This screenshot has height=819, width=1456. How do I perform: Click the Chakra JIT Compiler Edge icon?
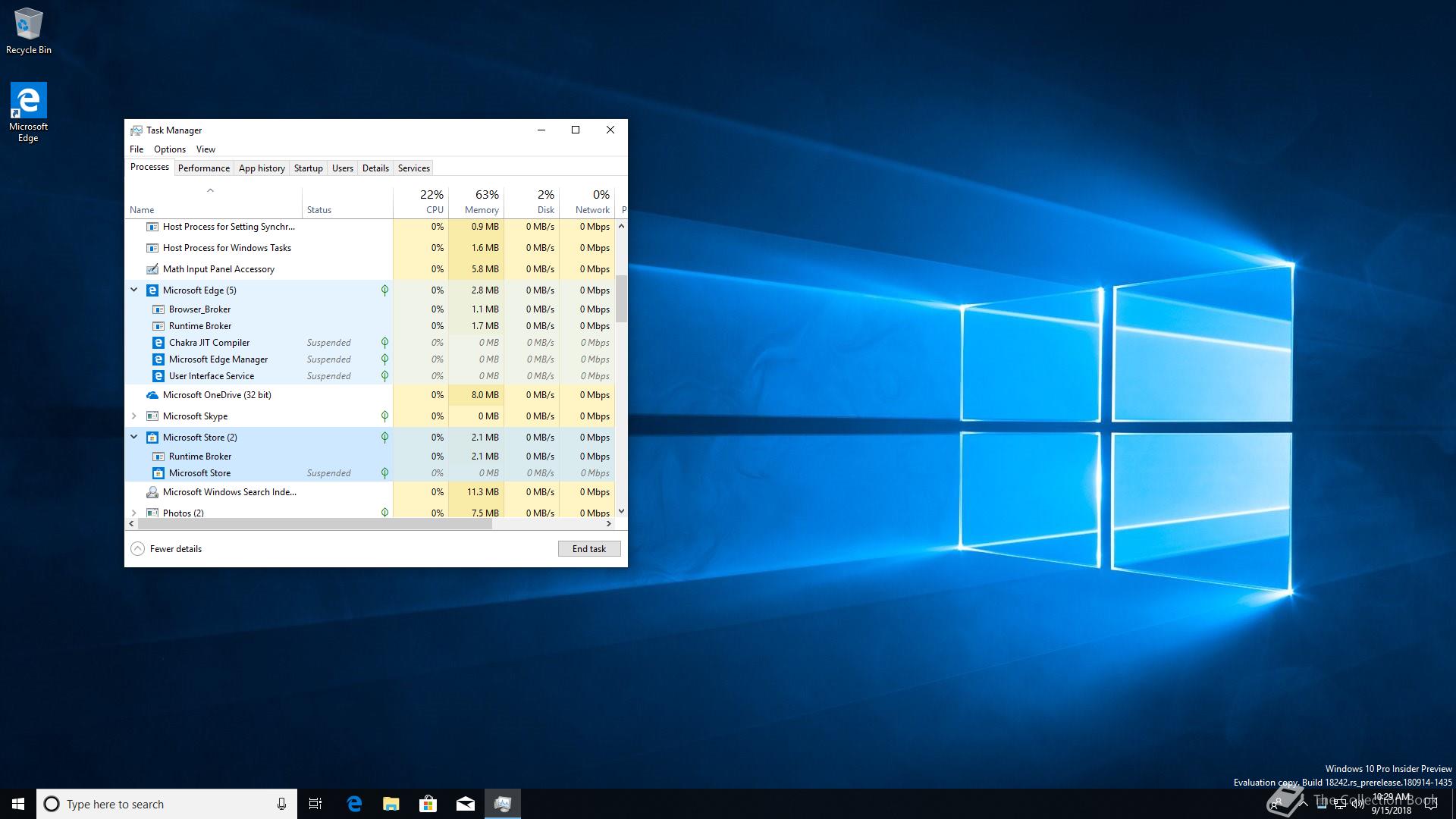pyautogui.click(x=158, y=343)
